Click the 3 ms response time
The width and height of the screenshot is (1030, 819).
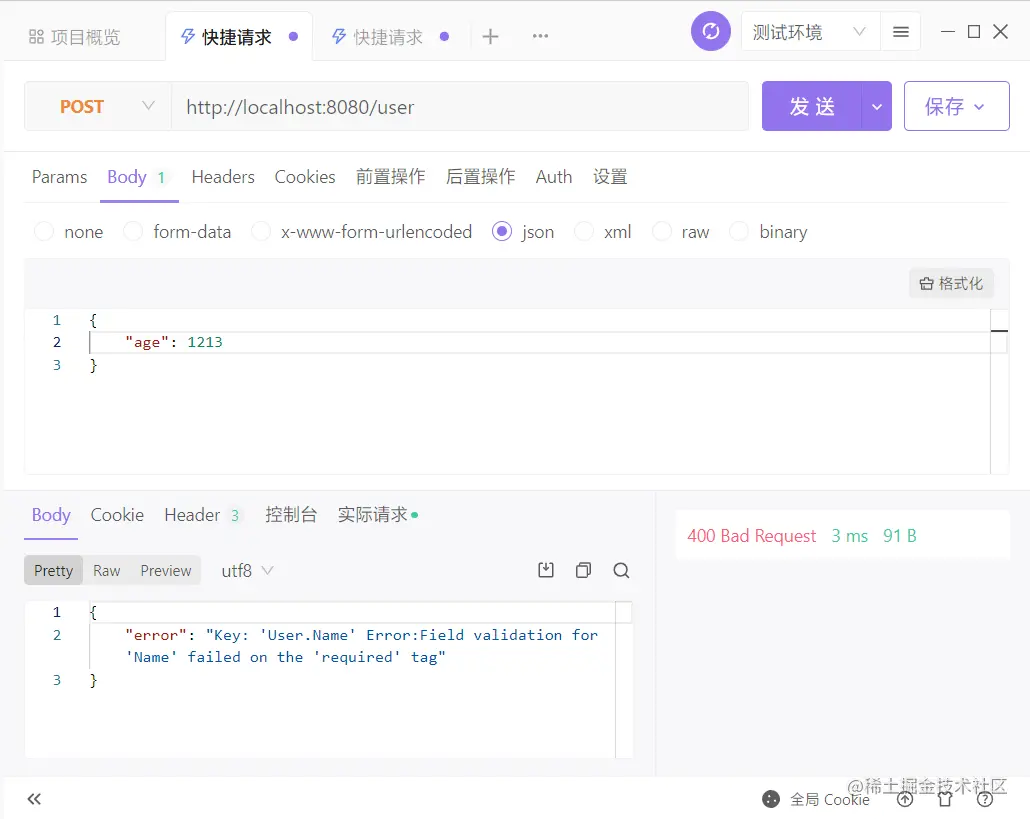(849, 536)
